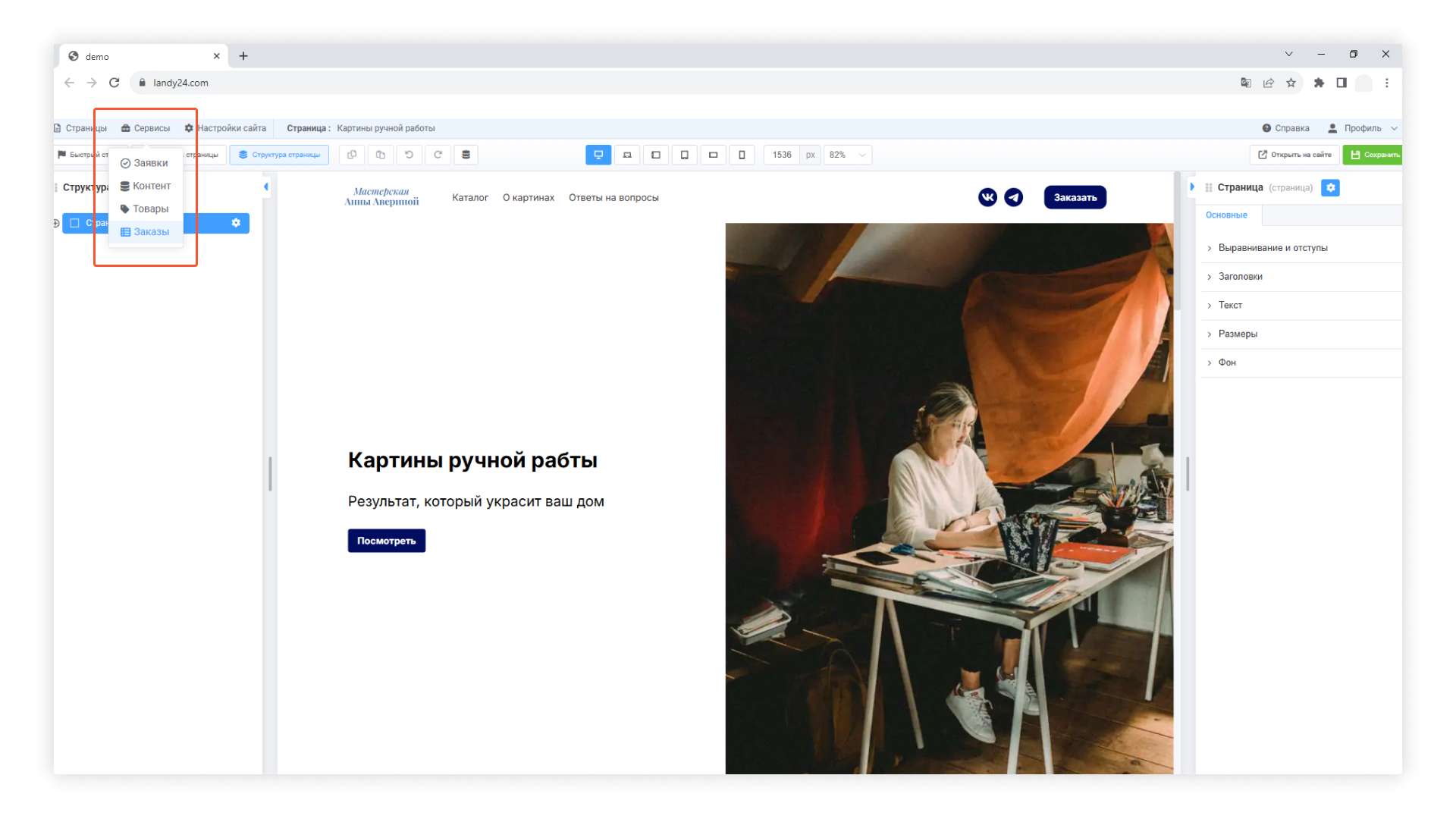Viewport: 1456px width, 819px height.
Task: Open browser extensions puzzle icon
Action: pos(1319,83)
